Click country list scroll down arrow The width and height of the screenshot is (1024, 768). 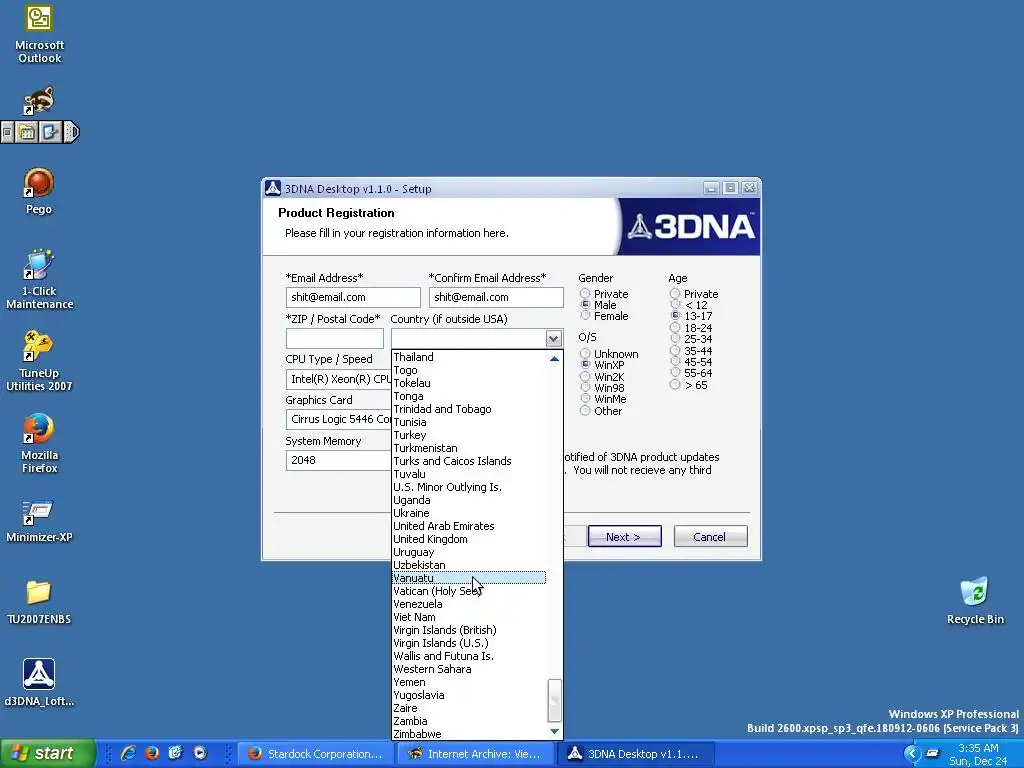tap(554, 732)
